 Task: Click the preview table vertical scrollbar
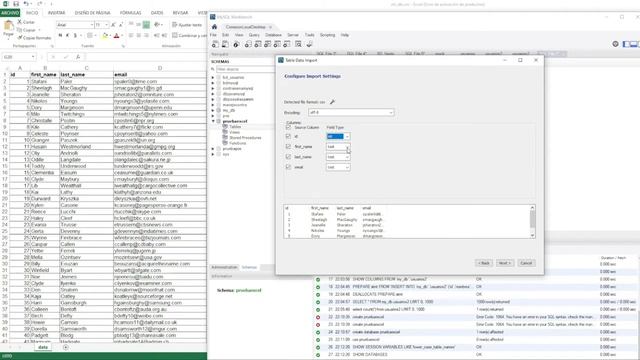532,222
